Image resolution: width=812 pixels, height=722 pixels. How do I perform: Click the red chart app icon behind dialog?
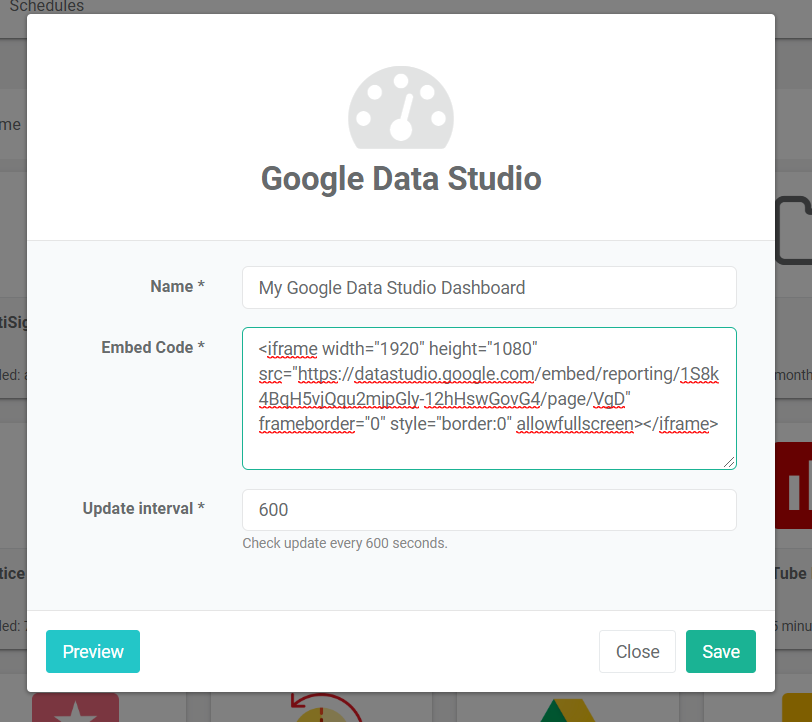tap(793, 485)
